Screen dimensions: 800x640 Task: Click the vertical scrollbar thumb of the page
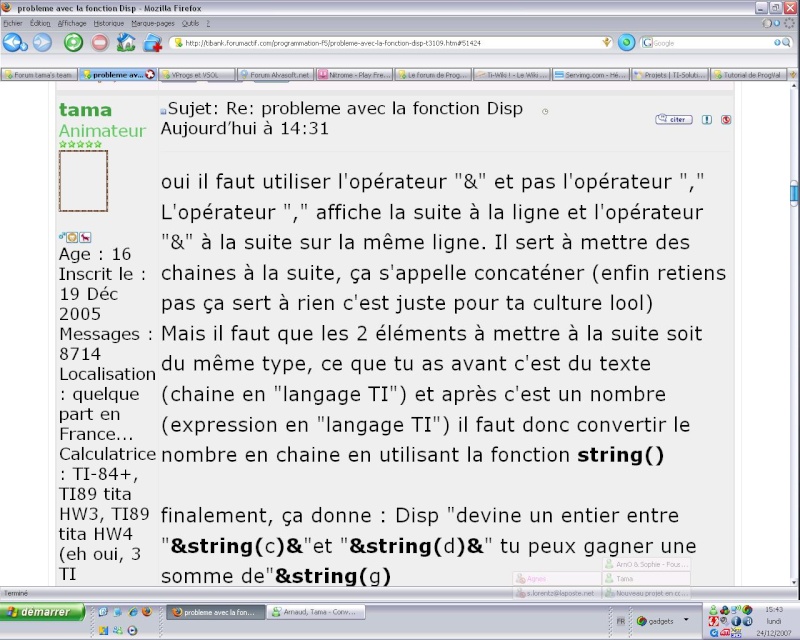(794, 193)
